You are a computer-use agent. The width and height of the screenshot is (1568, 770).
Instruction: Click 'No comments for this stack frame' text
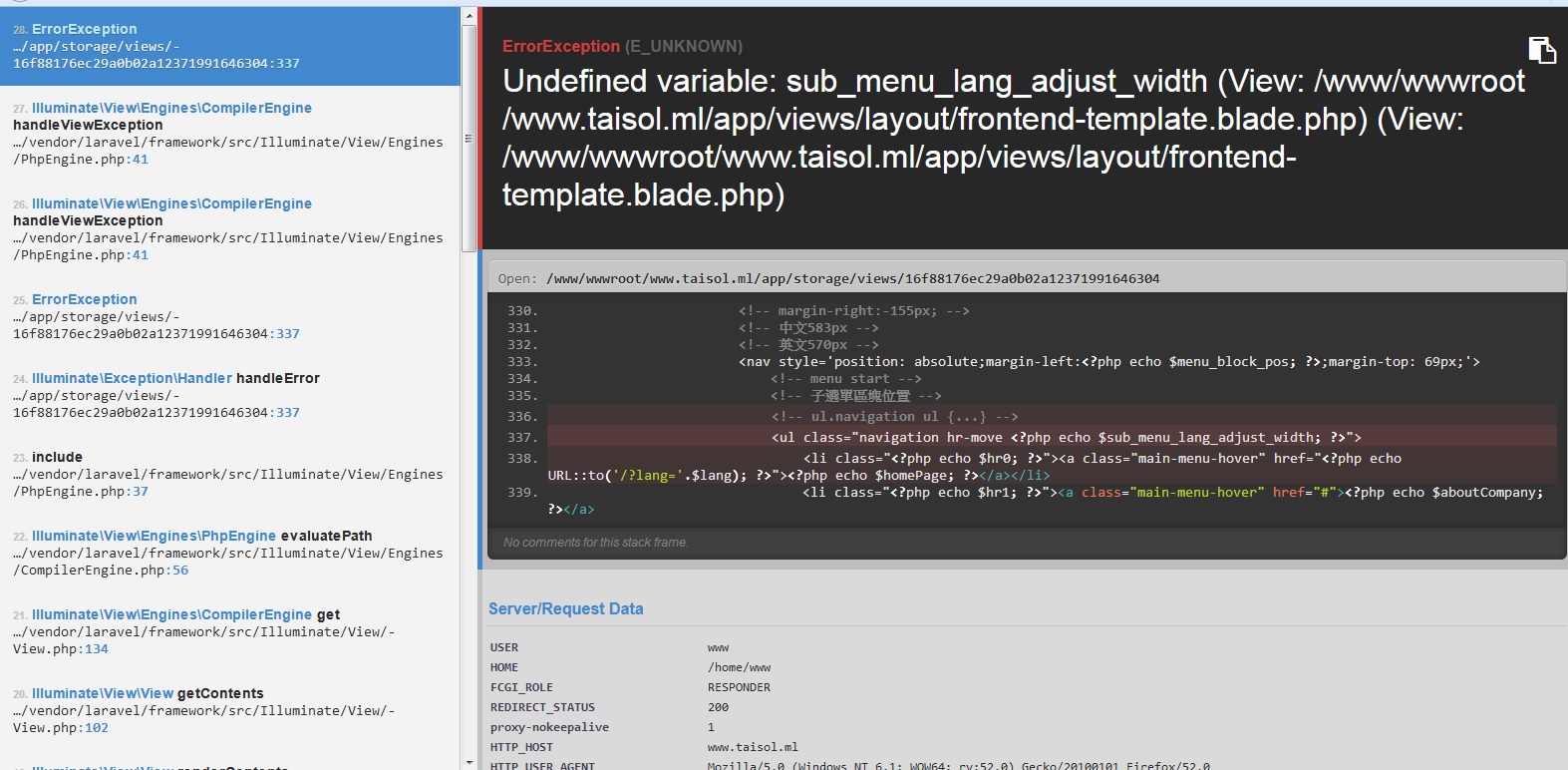pyautogui.click(x=595, y=543)
